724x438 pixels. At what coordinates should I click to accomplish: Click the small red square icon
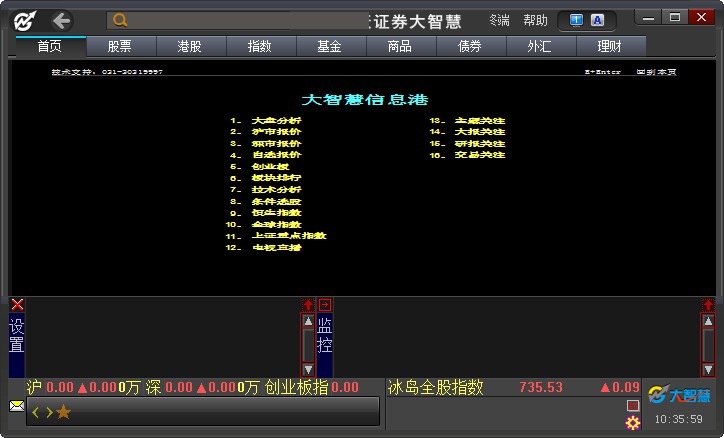[633, 405]
